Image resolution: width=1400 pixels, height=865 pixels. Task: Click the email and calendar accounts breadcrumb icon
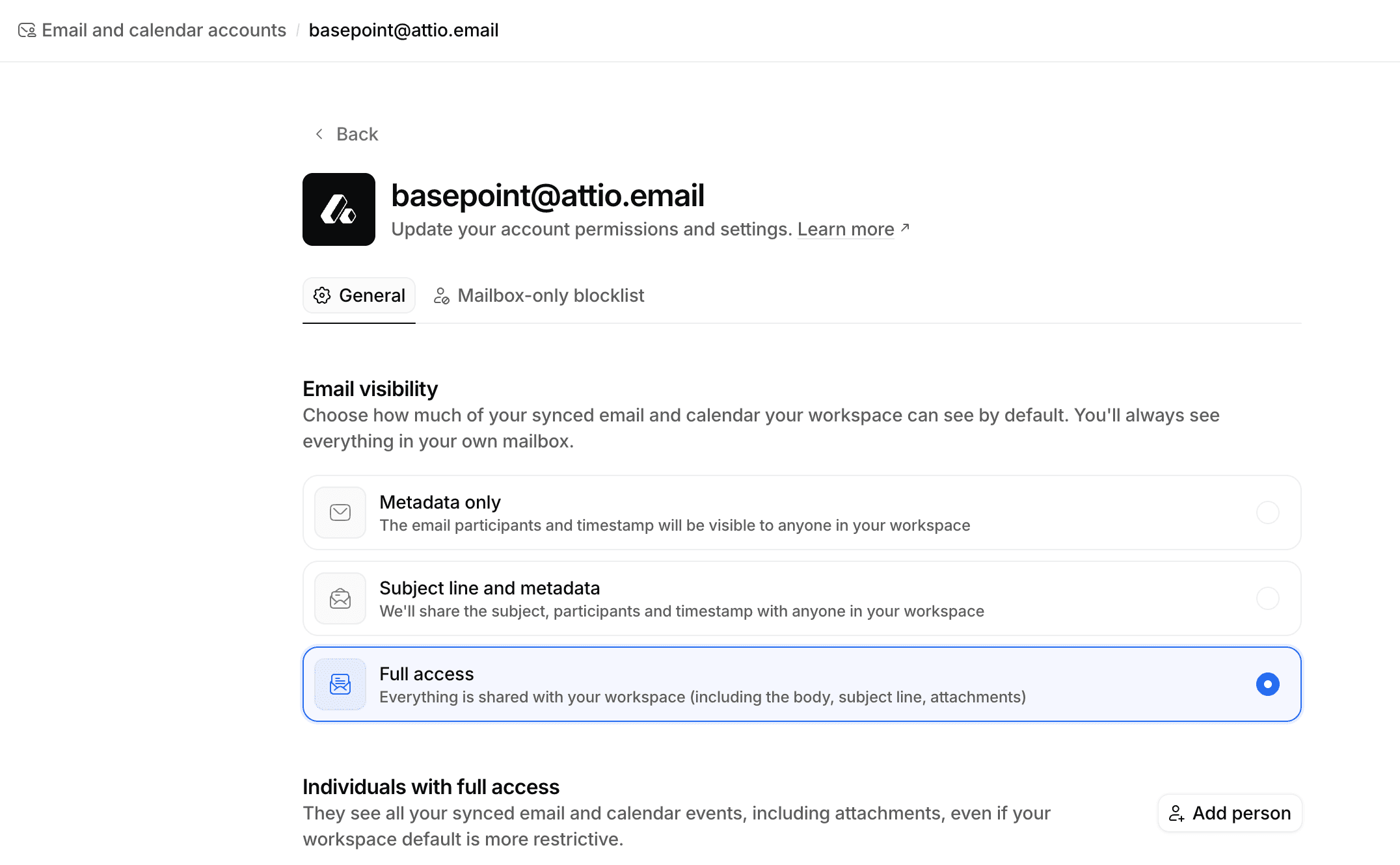point(27,31)
